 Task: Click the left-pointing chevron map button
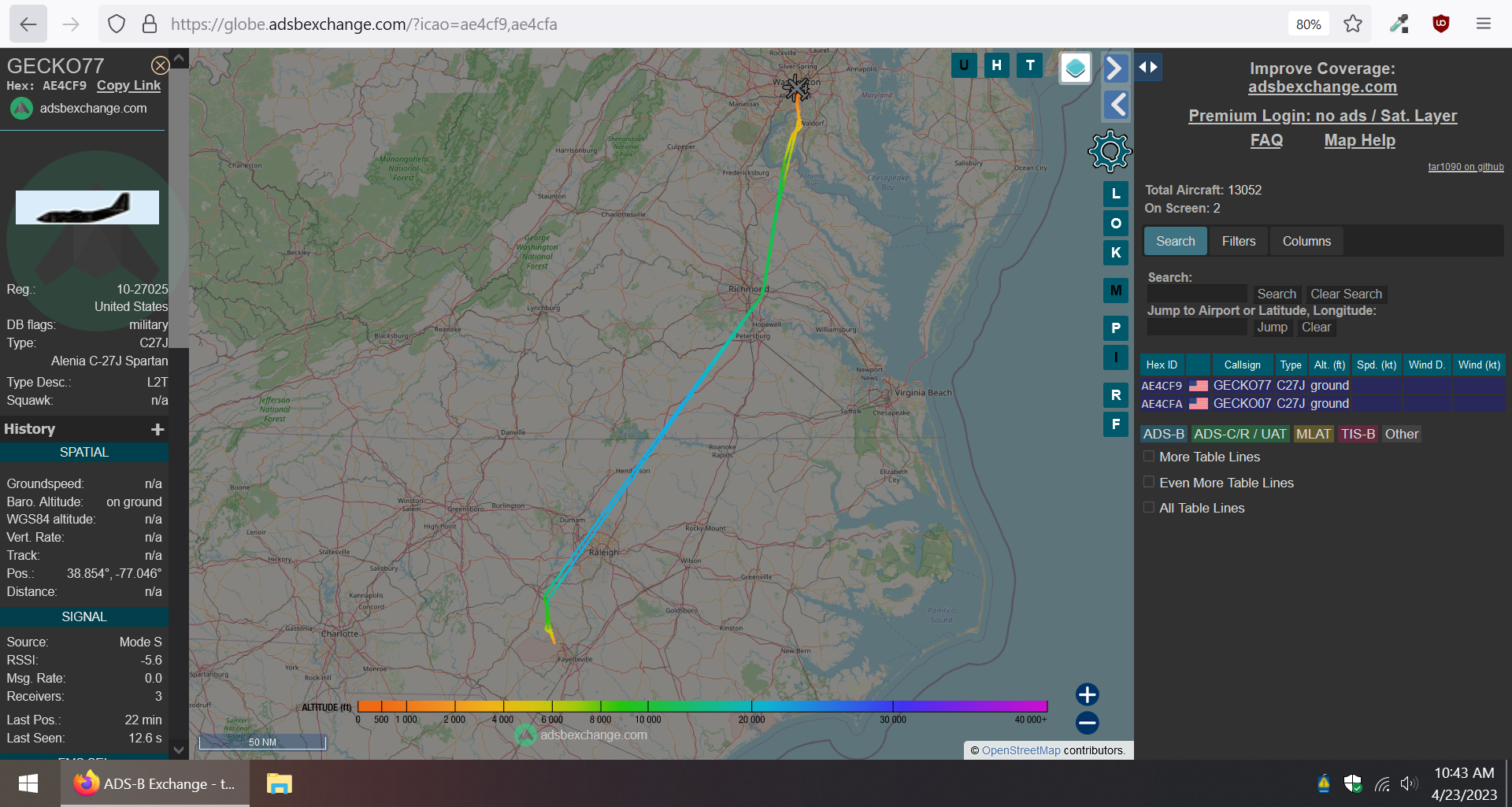coord(1115,105)
